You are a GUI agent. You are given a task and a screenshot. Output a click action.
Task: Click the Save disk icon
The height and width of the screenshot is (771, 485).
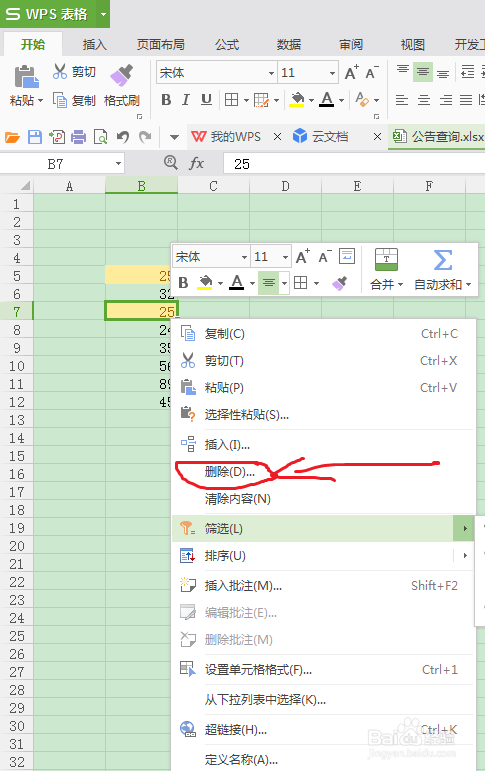[34, 137]
